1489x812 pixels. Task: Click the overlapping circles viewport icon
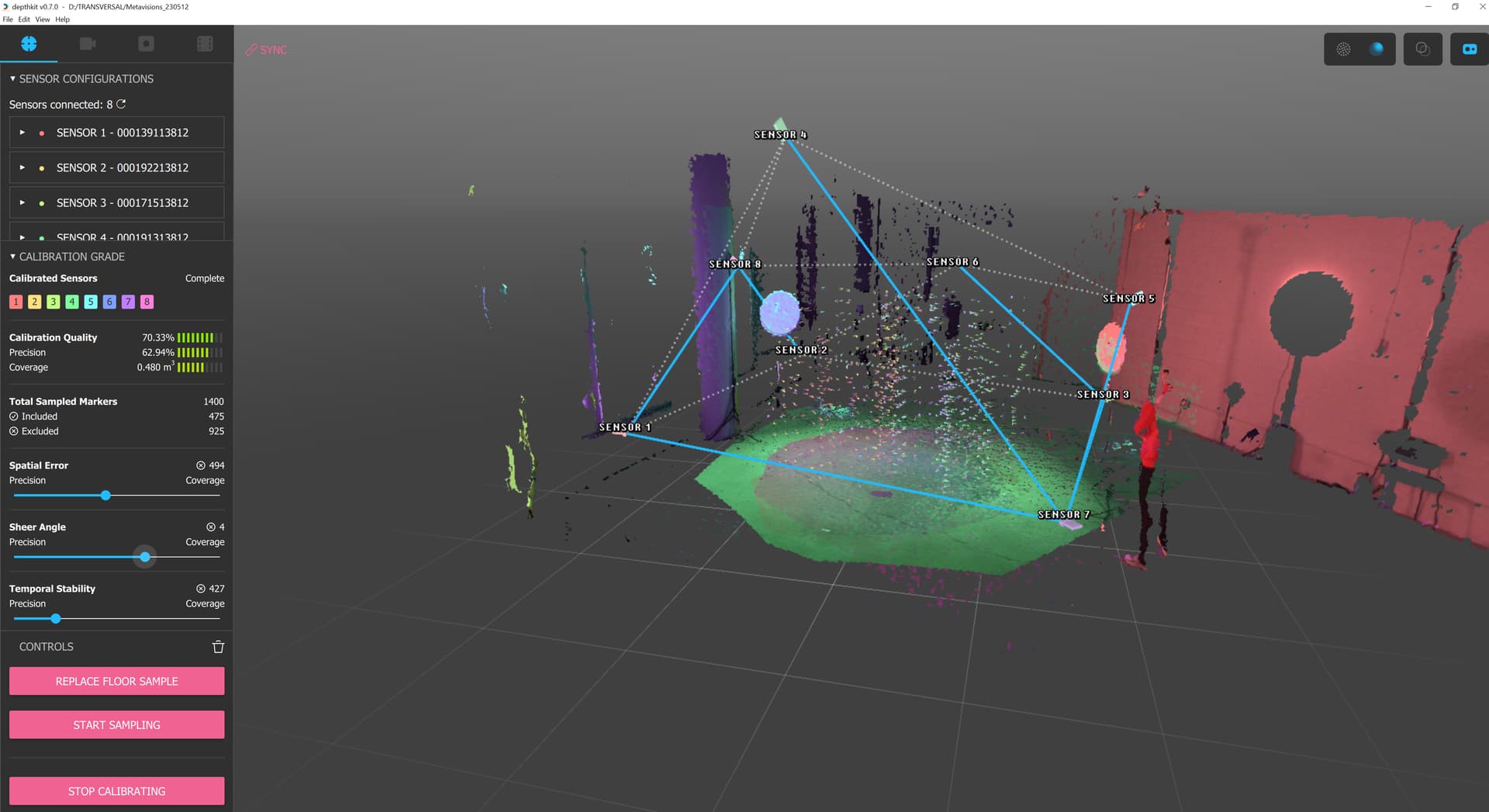(1422, 49)
